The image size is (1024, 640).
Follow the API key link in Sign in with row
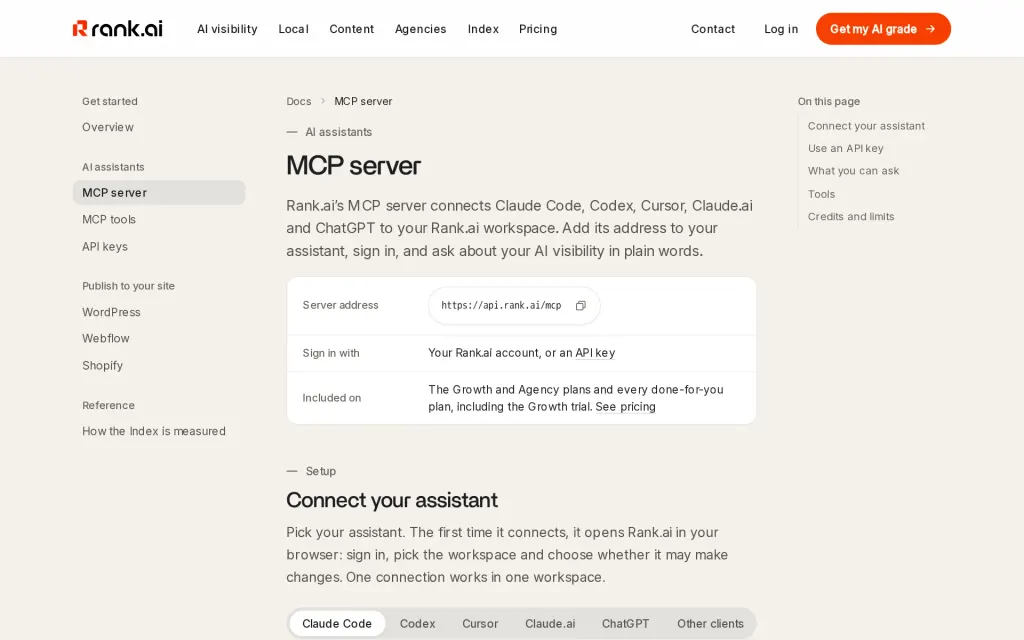pos(595,353)
